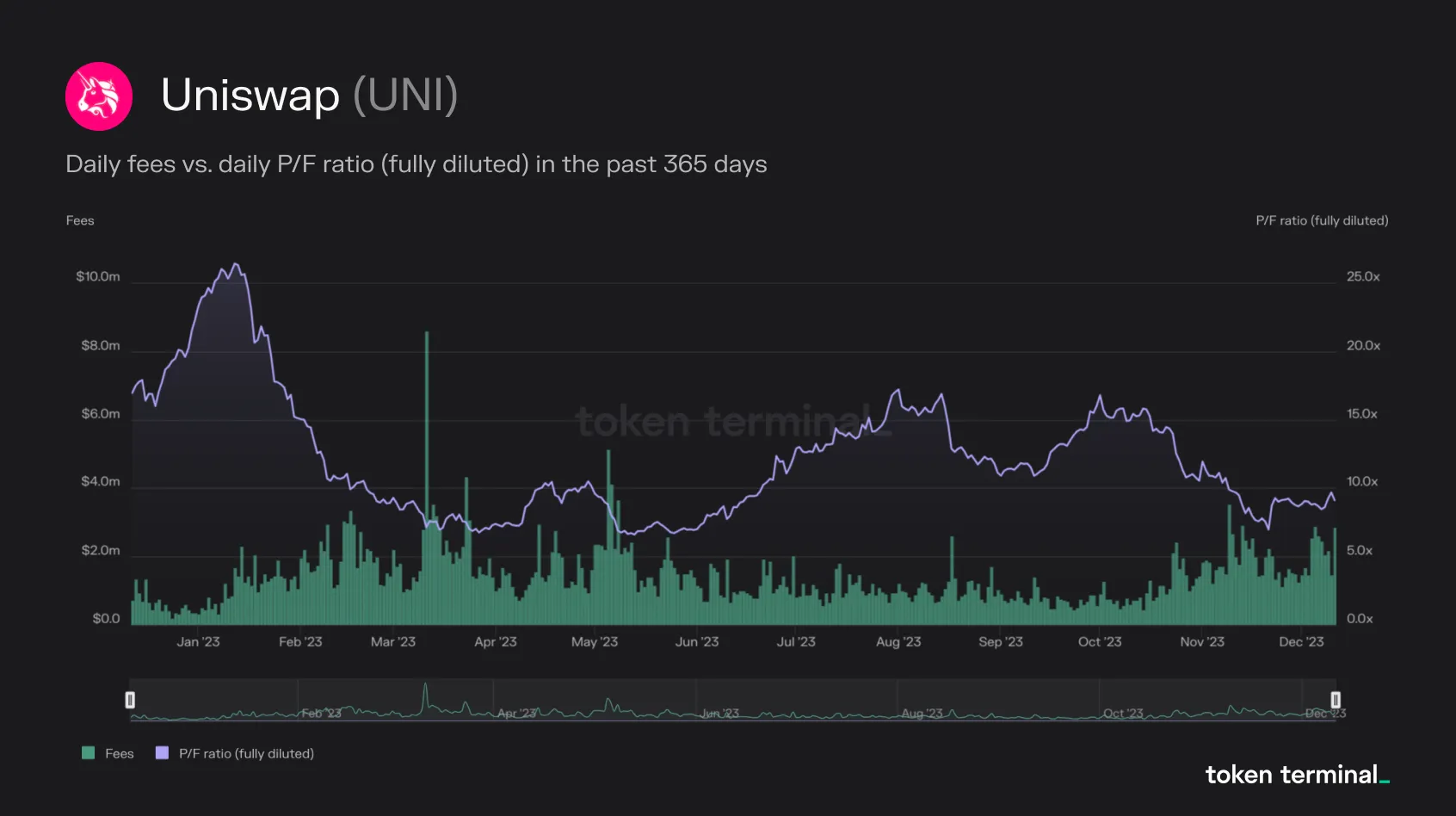This screenshot has width=1456, height=816.
Task: Click the Uniswap (UNI) title text
Action: coord(309,95)
